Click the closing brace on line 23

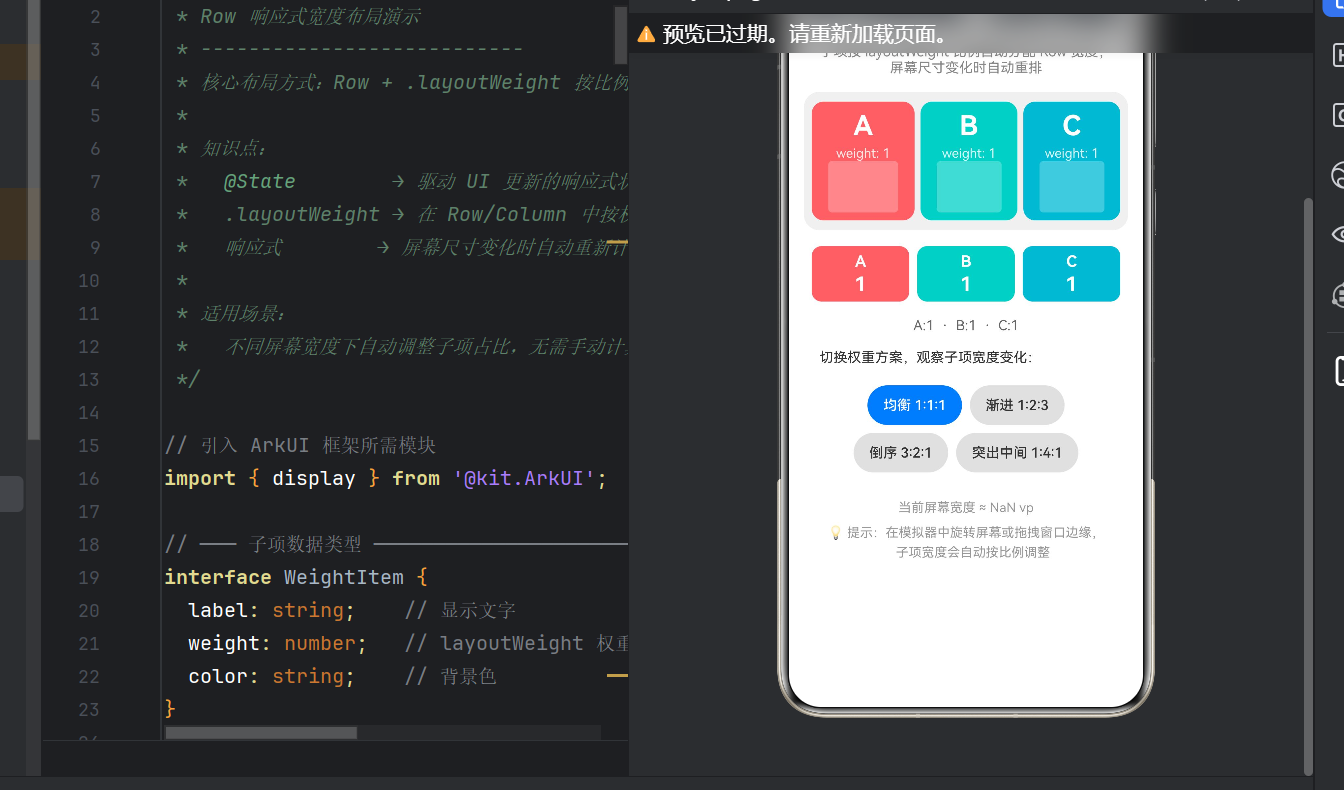[170, 709]
